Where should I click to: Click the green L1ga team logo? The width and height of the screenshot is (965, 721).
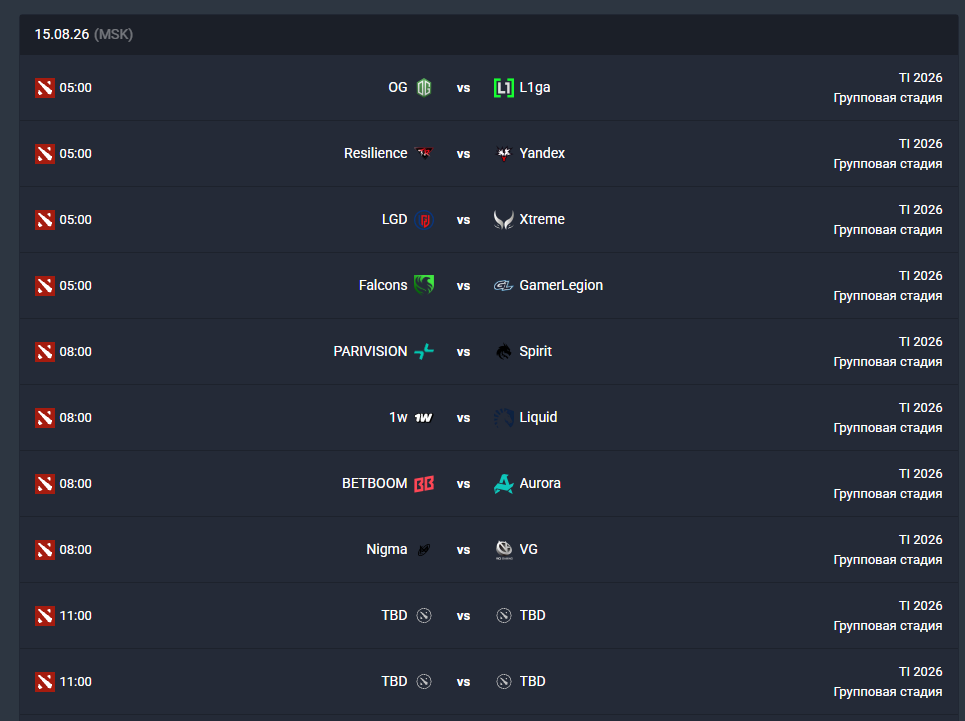(503, 88)
